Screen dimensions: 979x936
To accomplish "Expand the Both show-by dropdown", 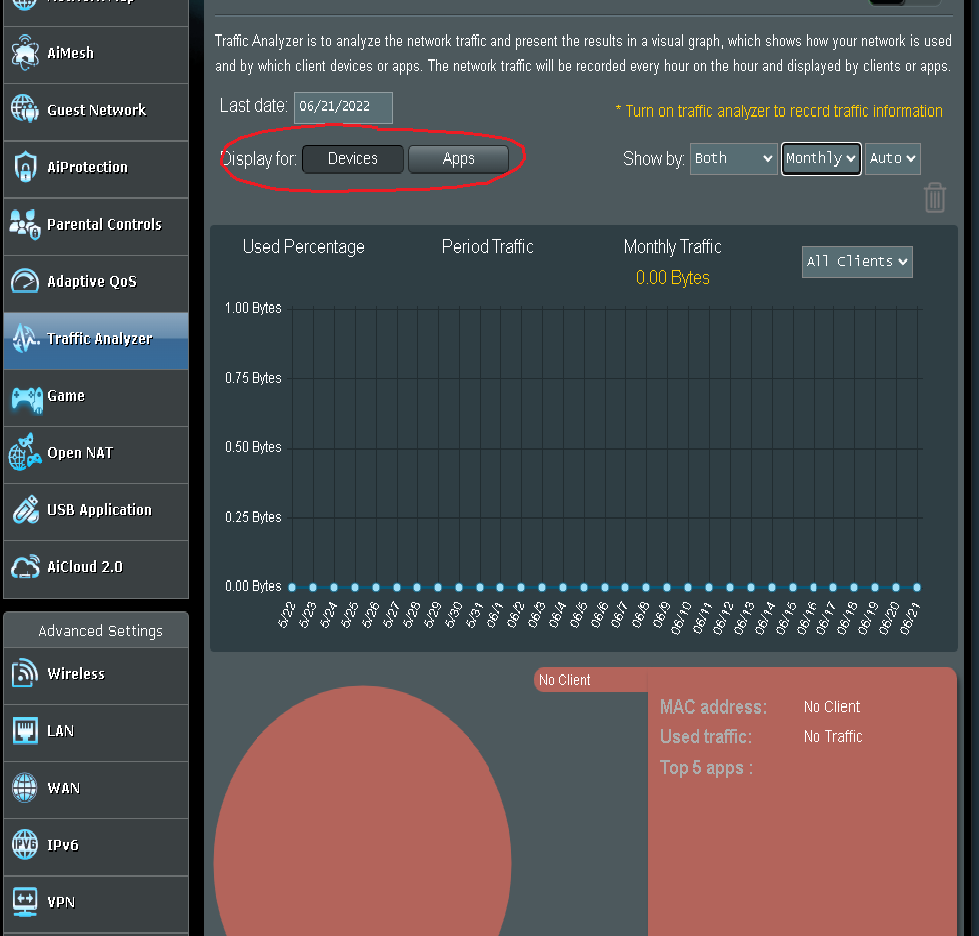I will tap(734, 159).
